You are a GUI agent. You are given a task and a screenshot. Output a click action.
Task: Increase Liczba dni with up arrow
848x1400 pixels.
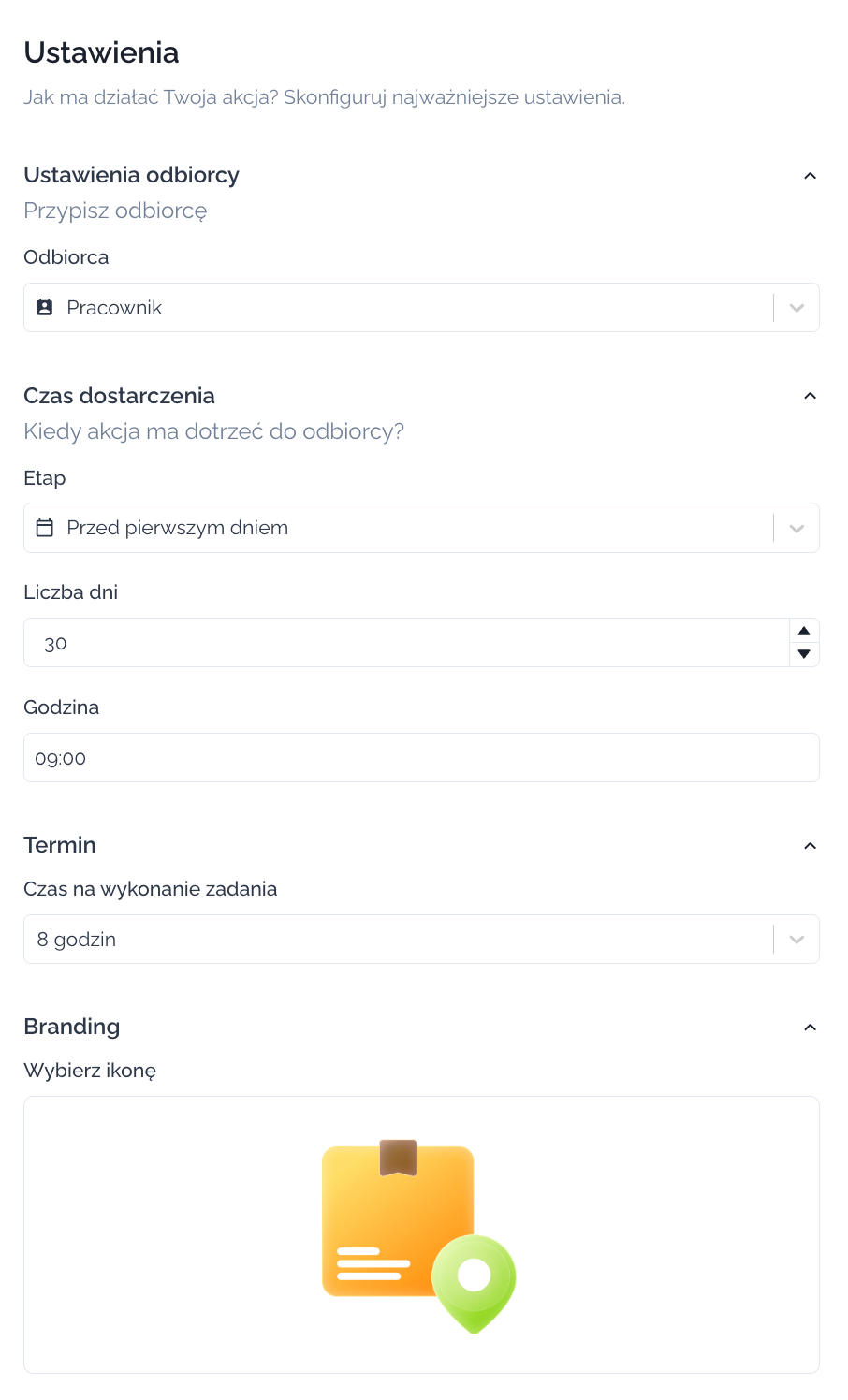(x=804, y=631)
